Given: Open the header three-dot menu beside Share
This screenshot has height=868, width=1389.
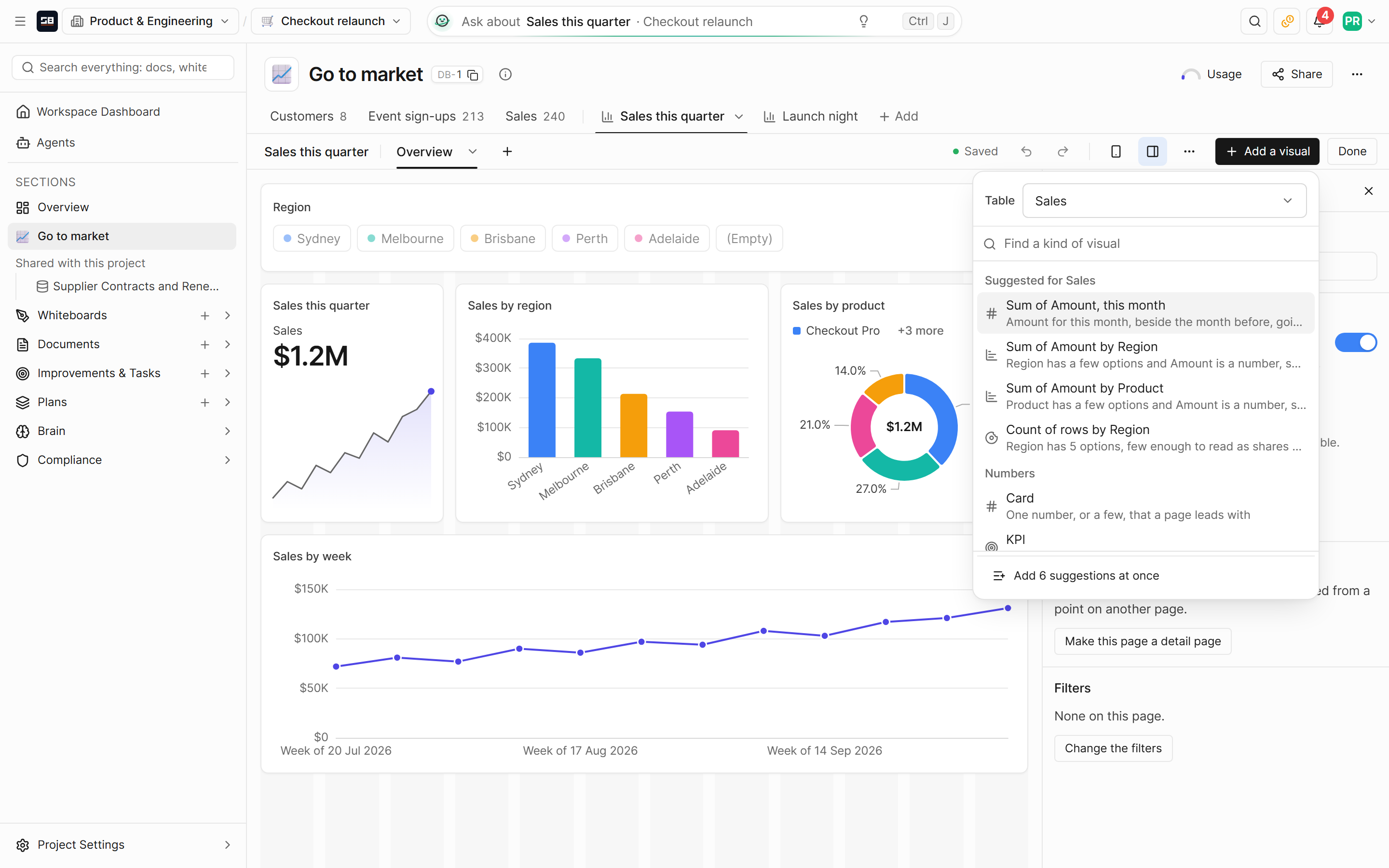Looking at the screenshot, I should point(1357,74).
